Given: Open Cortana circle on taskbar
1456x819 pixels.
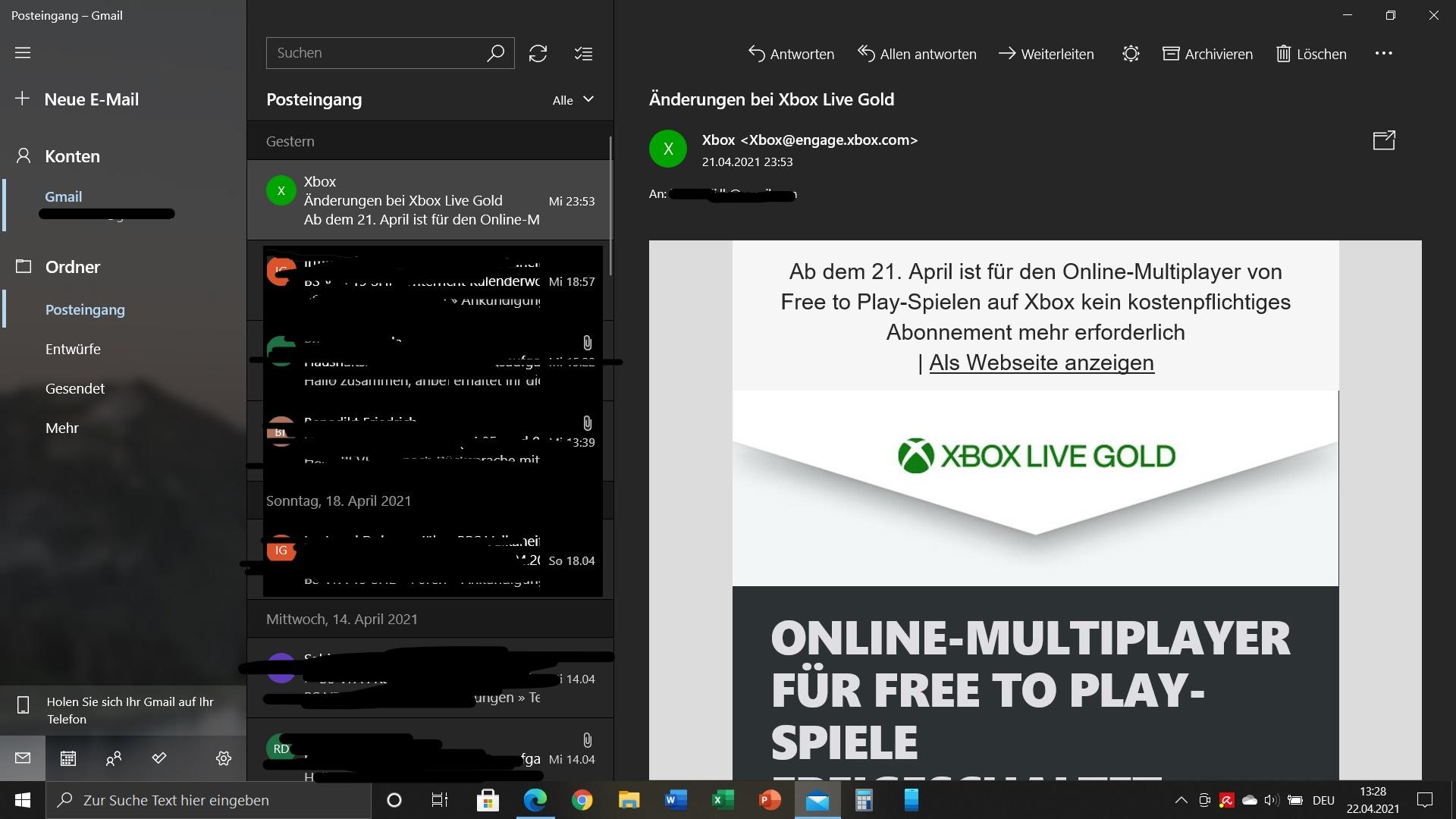Looking at the screenshot, I should [x=394, y=800].
